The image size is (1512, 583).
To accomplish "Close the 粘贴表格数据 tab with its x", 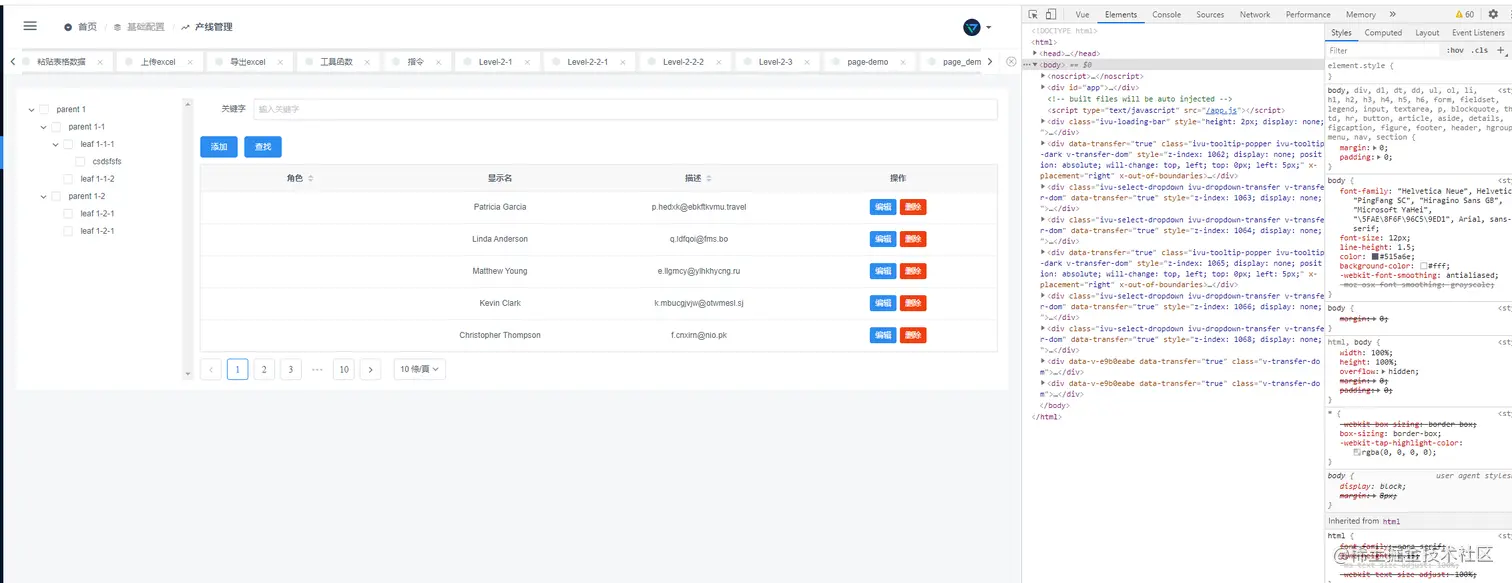I will [x=100, y=62].
